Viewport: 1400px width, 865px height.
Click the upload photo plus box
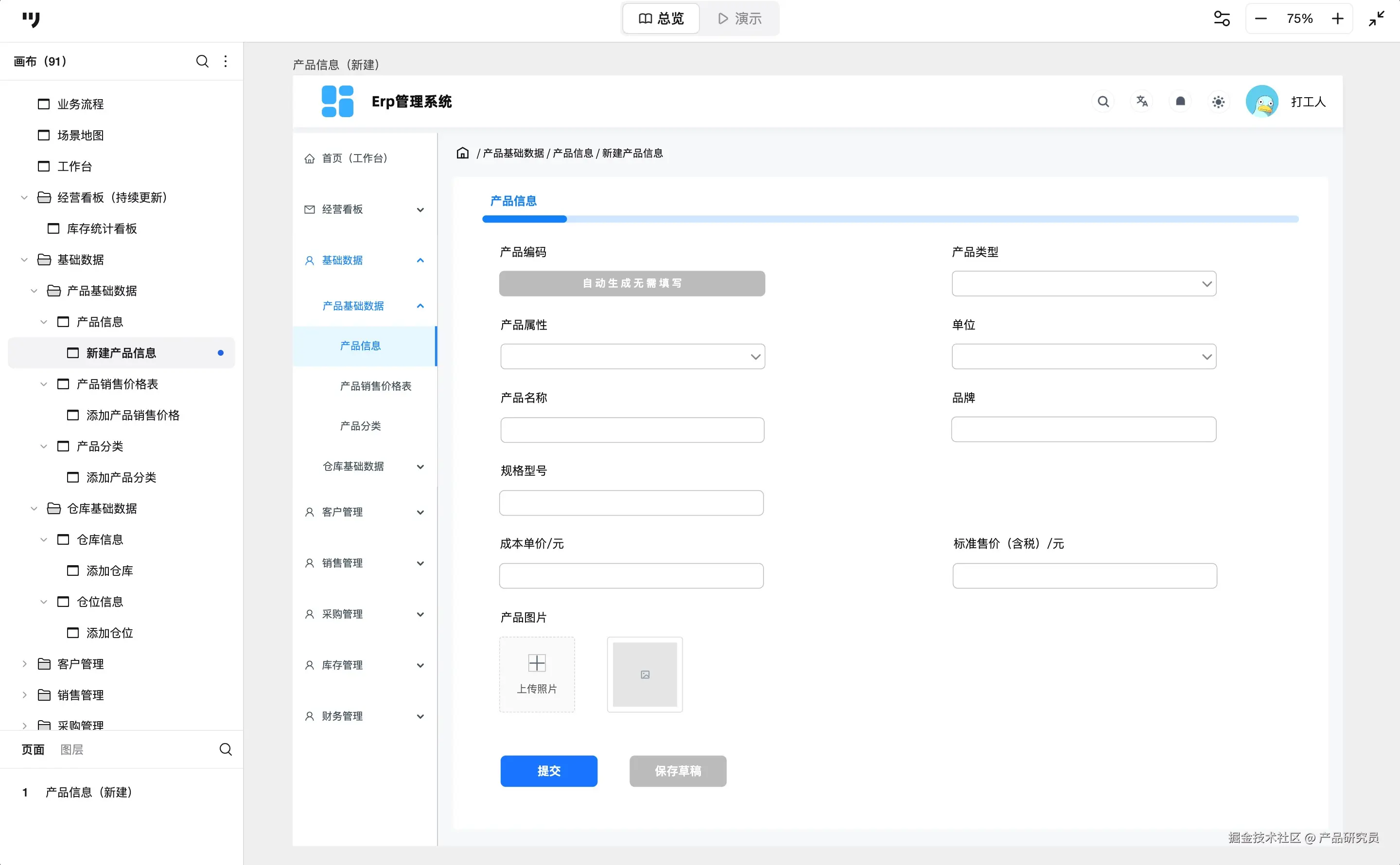point(537,675)
